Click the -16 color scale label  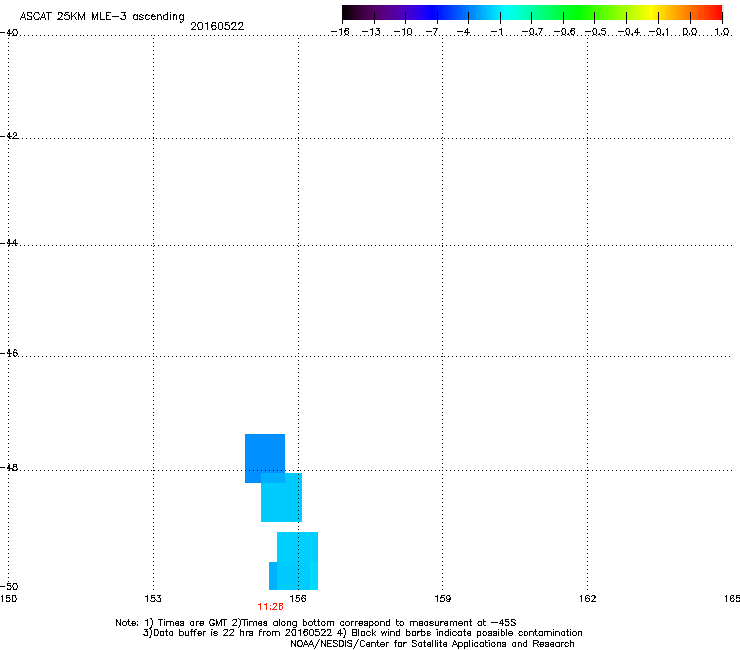[340, 32]
